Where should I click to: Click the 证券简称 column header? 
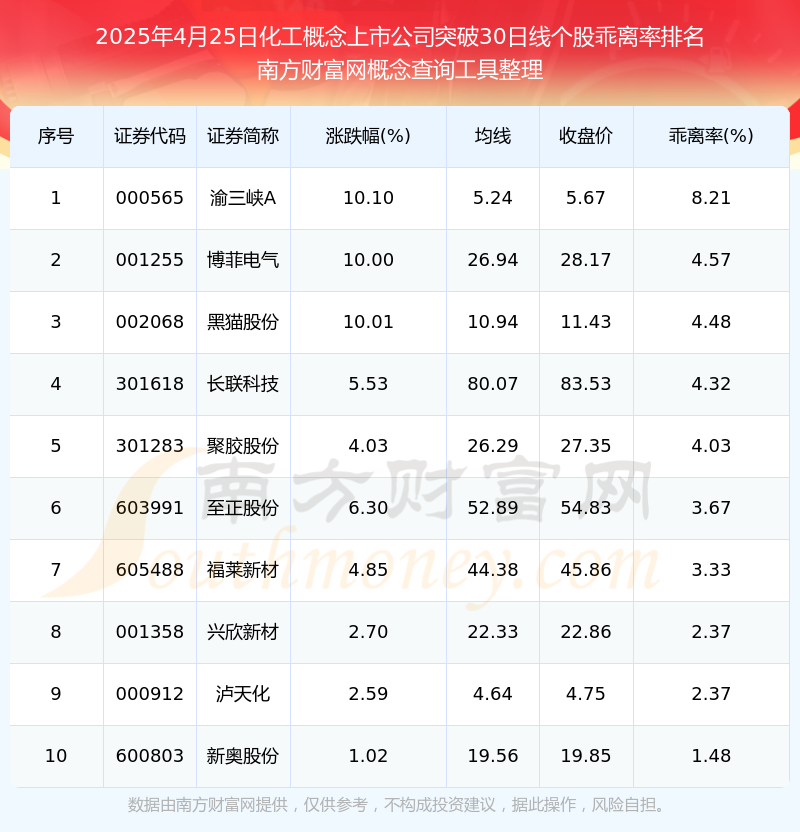243,136
